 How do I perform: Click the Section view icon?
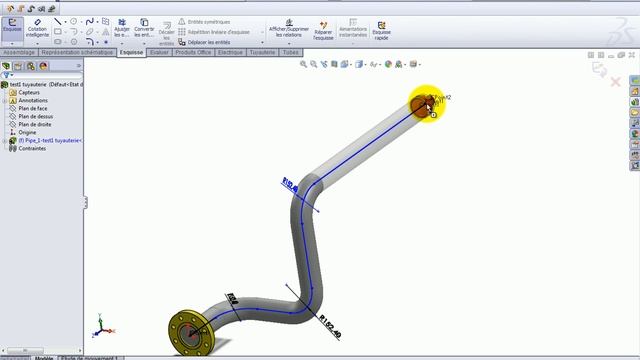coord(334,64)
